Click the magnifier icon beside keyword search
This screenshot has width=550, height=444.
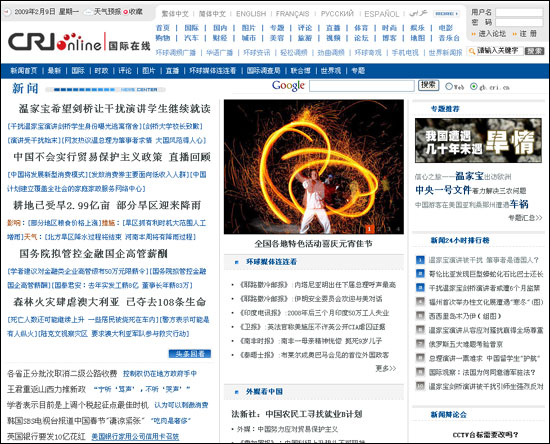click(472, 51)
